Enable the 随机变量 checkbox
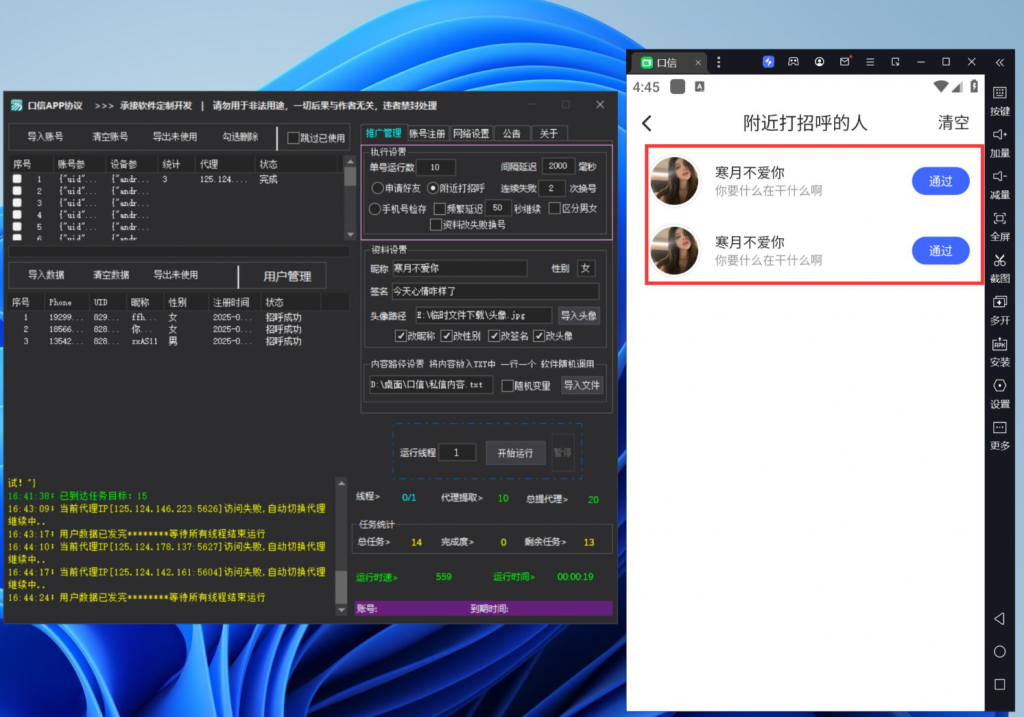 (x=508, y=385)
